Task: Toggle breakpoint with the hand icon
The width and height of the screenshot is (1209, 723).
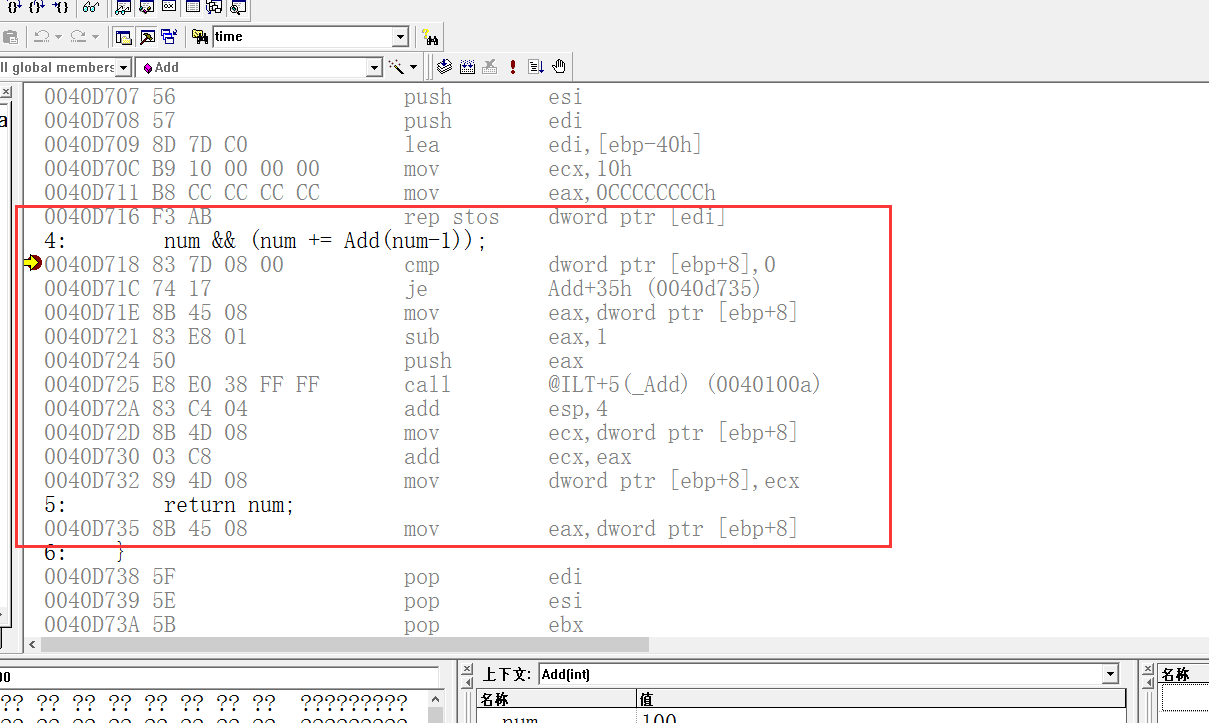Action: pyautogui.click(x=559, y=67)
